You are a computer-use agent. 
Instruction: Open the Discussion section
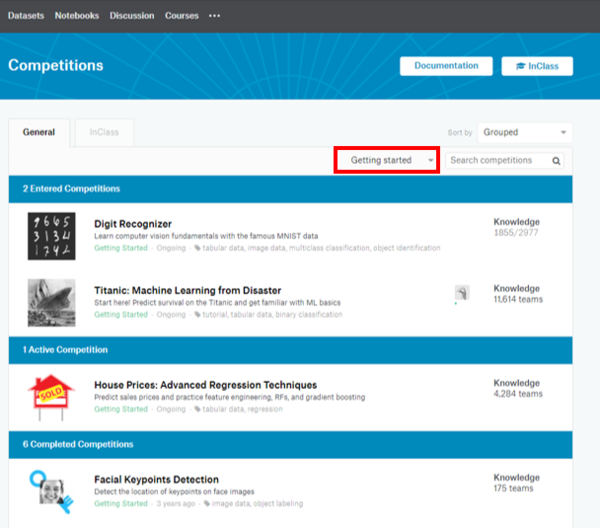point(132,16)
